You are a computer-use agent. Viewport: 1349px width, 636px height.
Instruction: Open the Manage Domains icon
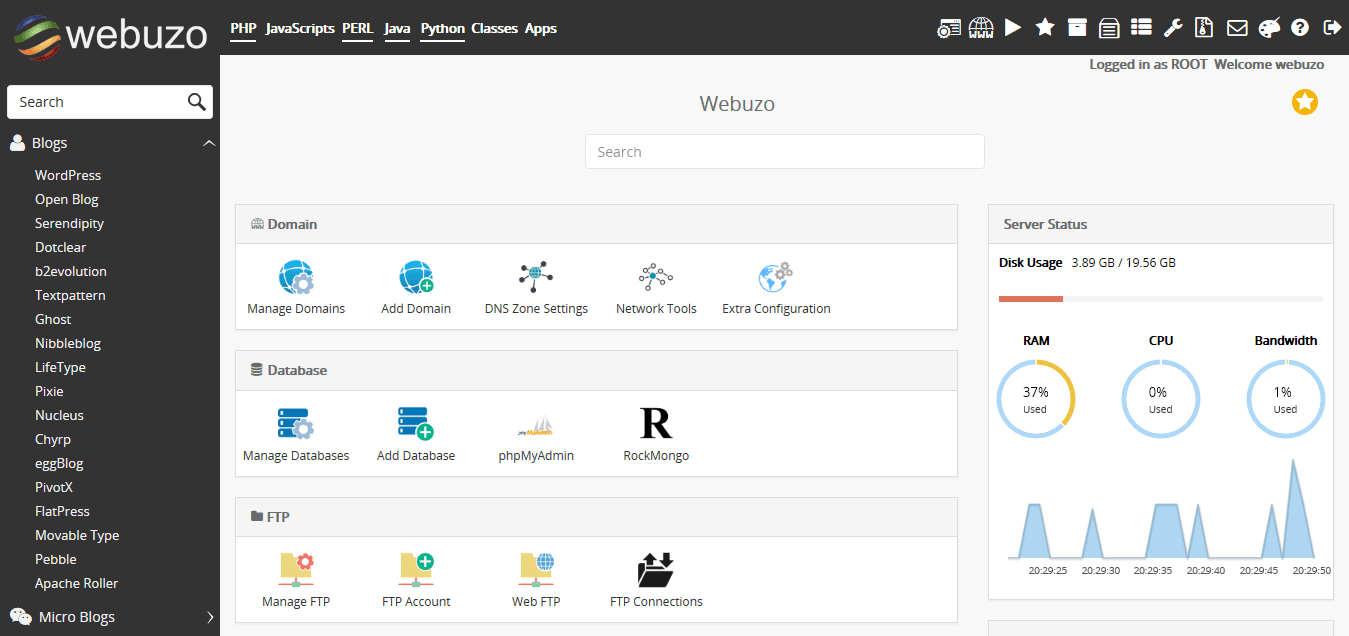pos(296,277)
